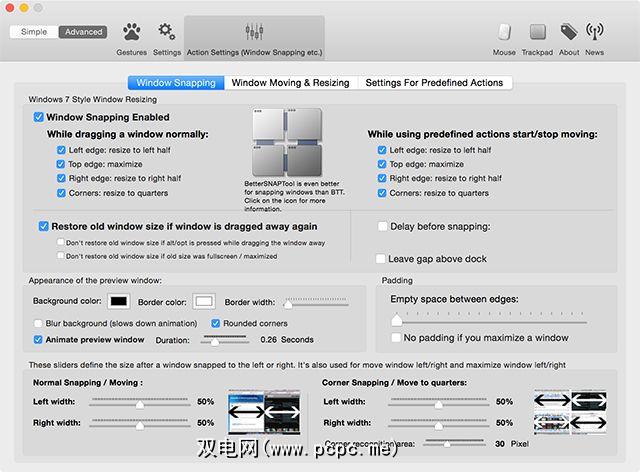Switch to Simple mode
The width and height of the screenshot is (640, 472).
pyautogui.click(x=33, y=32)
